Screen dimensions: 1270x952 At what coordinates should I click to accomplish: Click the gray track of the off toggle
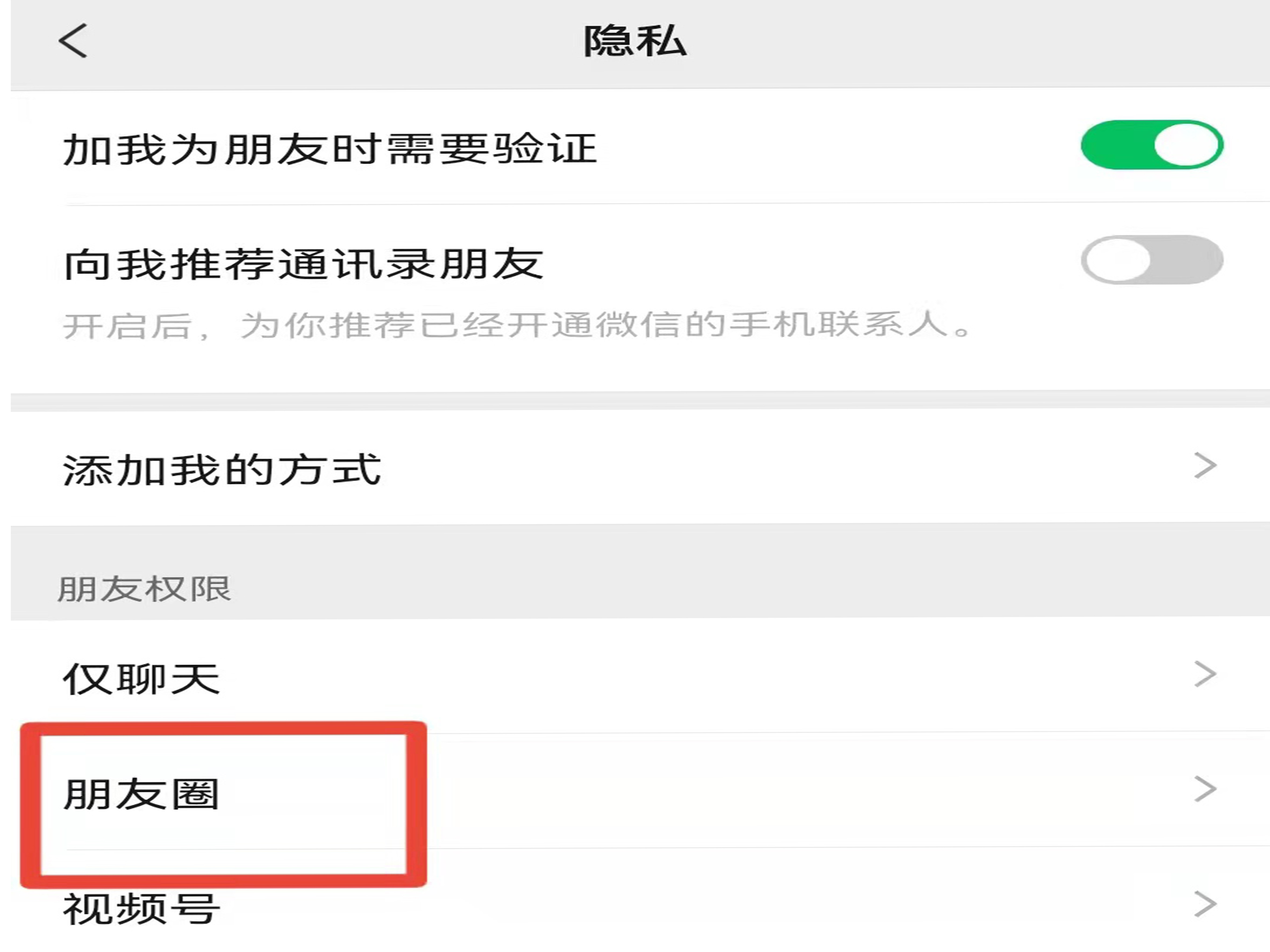click(1191, 259)
